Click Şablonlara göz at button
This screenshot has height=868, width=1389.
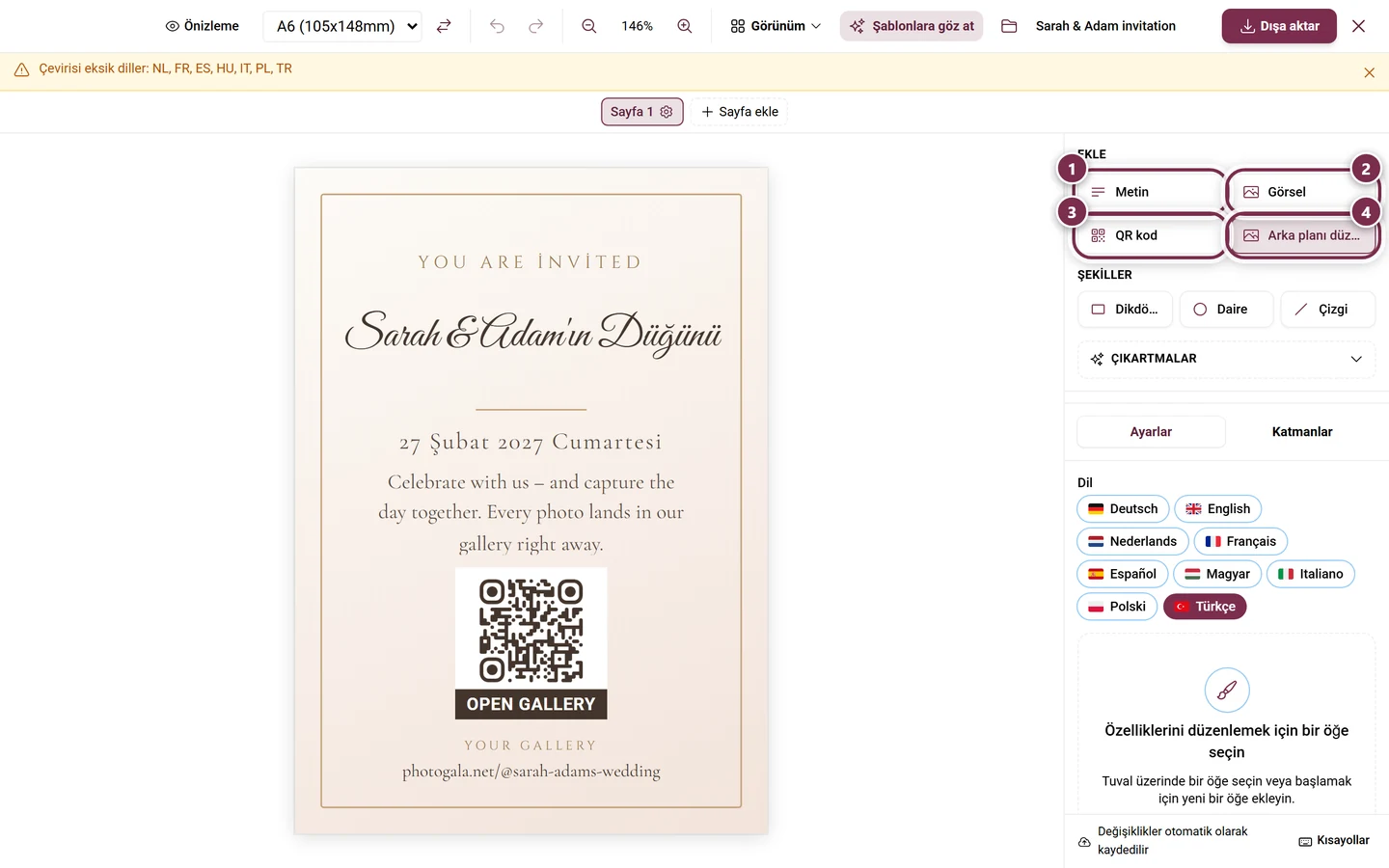pos(912,26)
